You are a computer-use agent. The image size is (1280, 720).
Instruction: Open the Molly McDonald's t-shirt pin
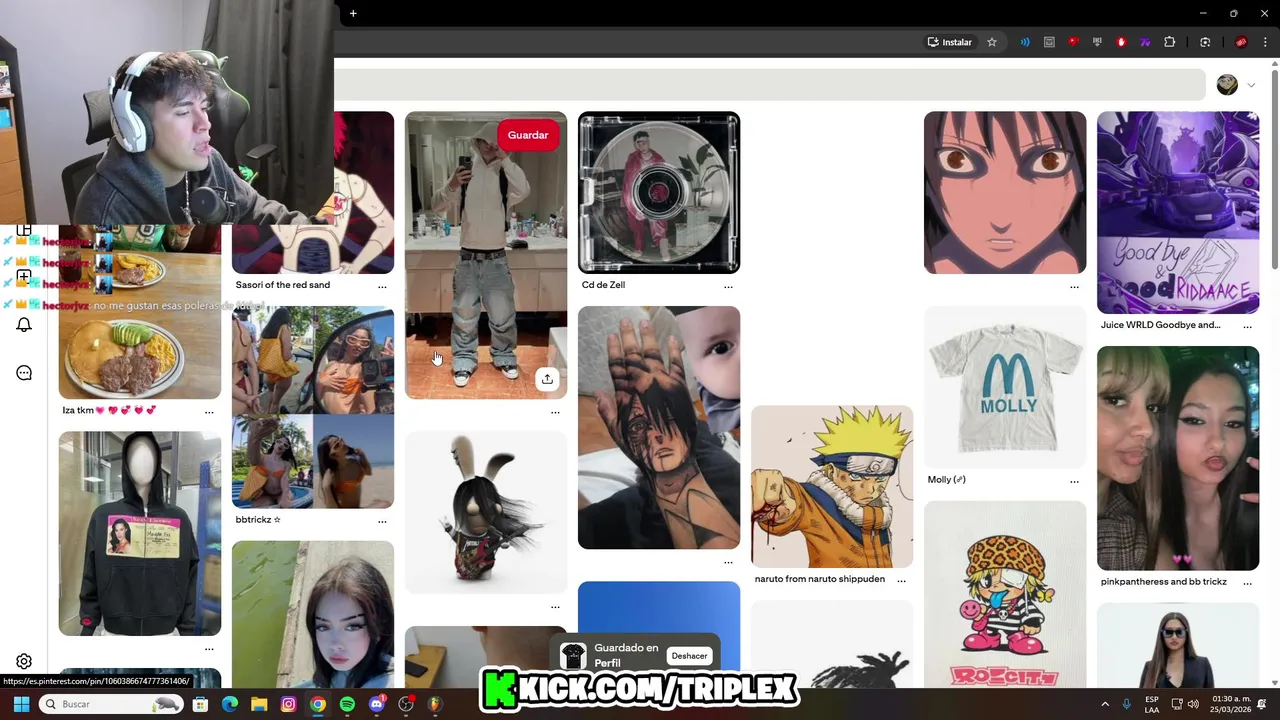click(x=1005, y=387)
